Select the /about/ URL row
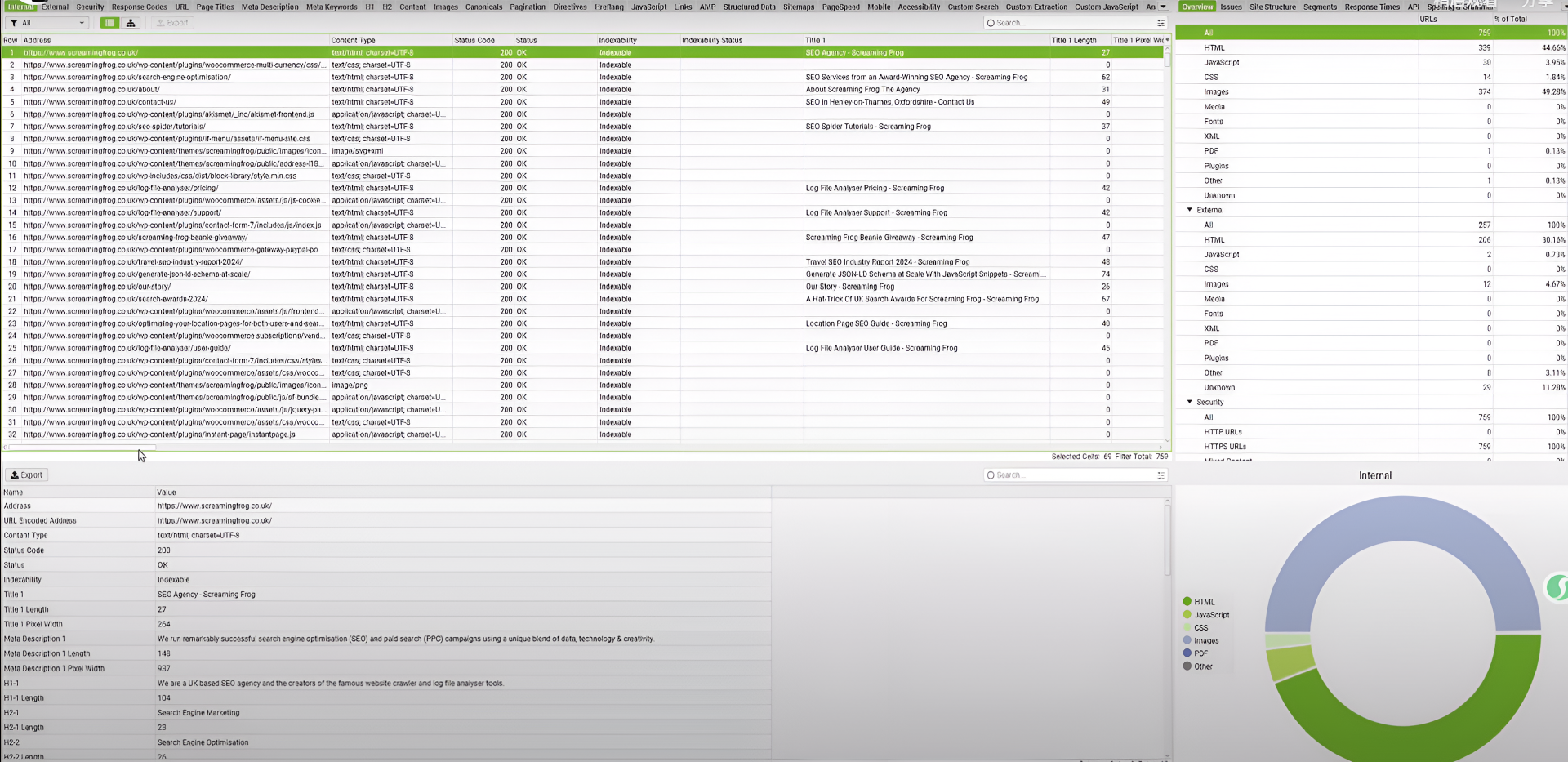The image size is (1568, 762). point(583,89)
